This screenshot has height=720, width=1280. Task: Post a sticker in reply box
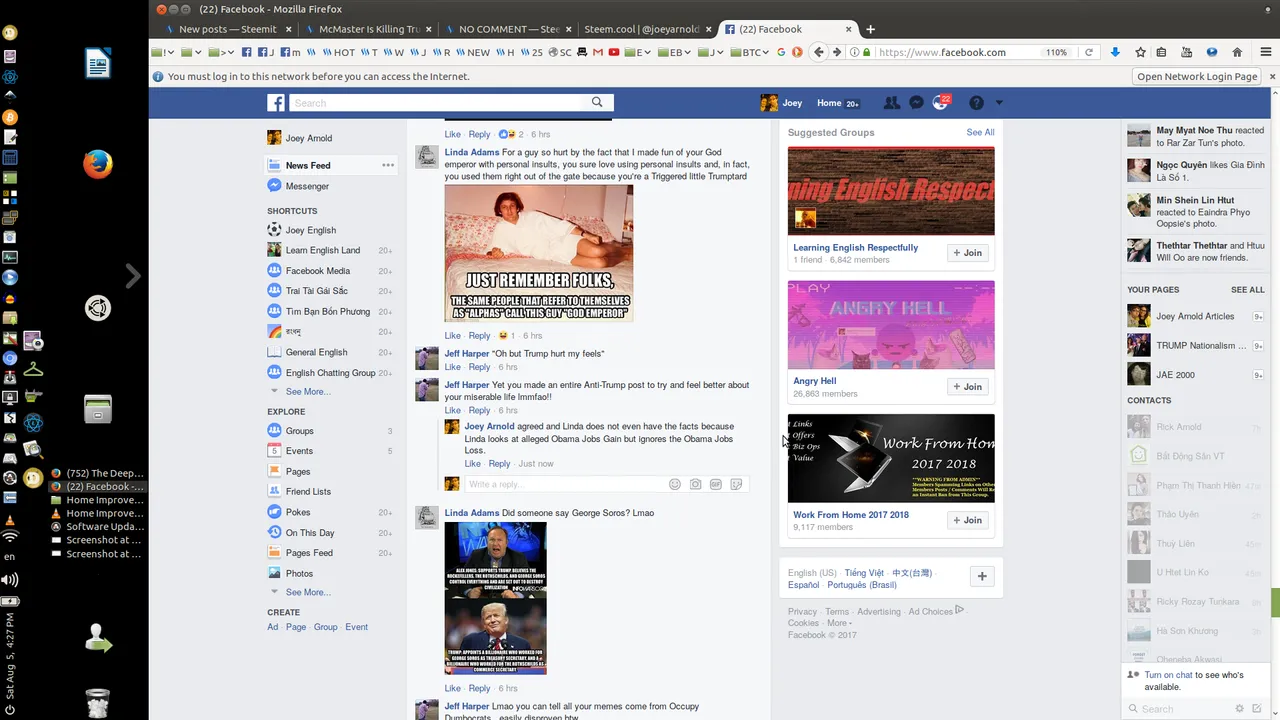tap(737, 484)
